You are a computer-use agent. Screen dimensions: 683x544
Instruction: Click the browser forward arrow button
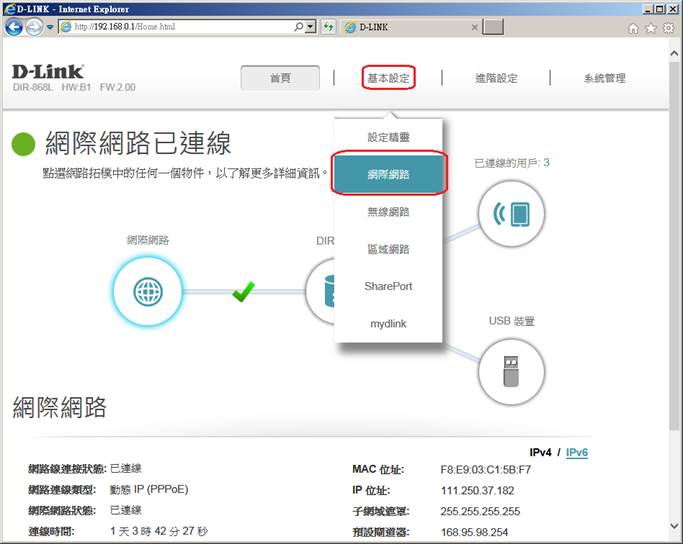click(x=35, y=27)
